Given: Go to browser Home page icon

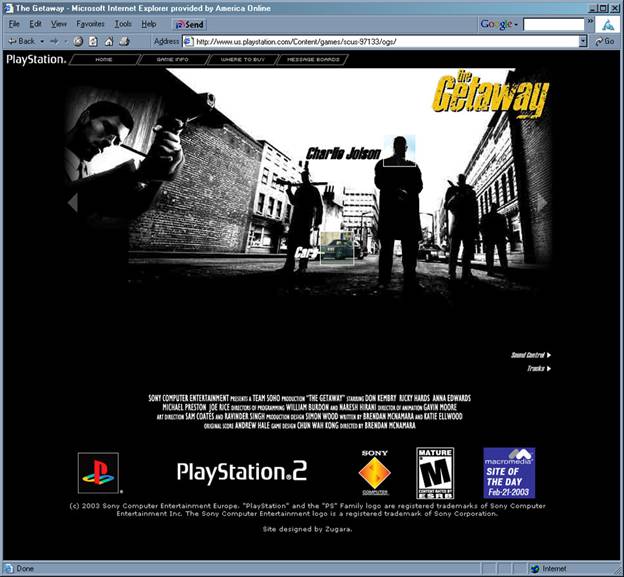Looking at the screenshot, I should [109, 41].
